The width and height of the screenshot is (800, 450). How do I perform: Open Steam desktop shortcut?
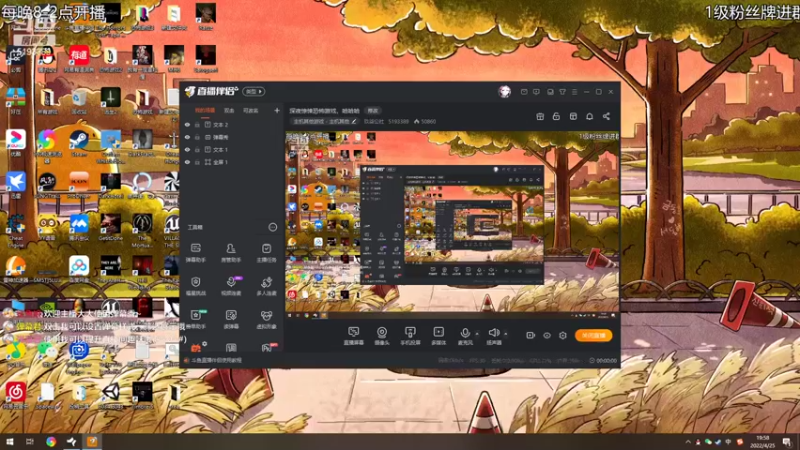[x=79, y=142]
